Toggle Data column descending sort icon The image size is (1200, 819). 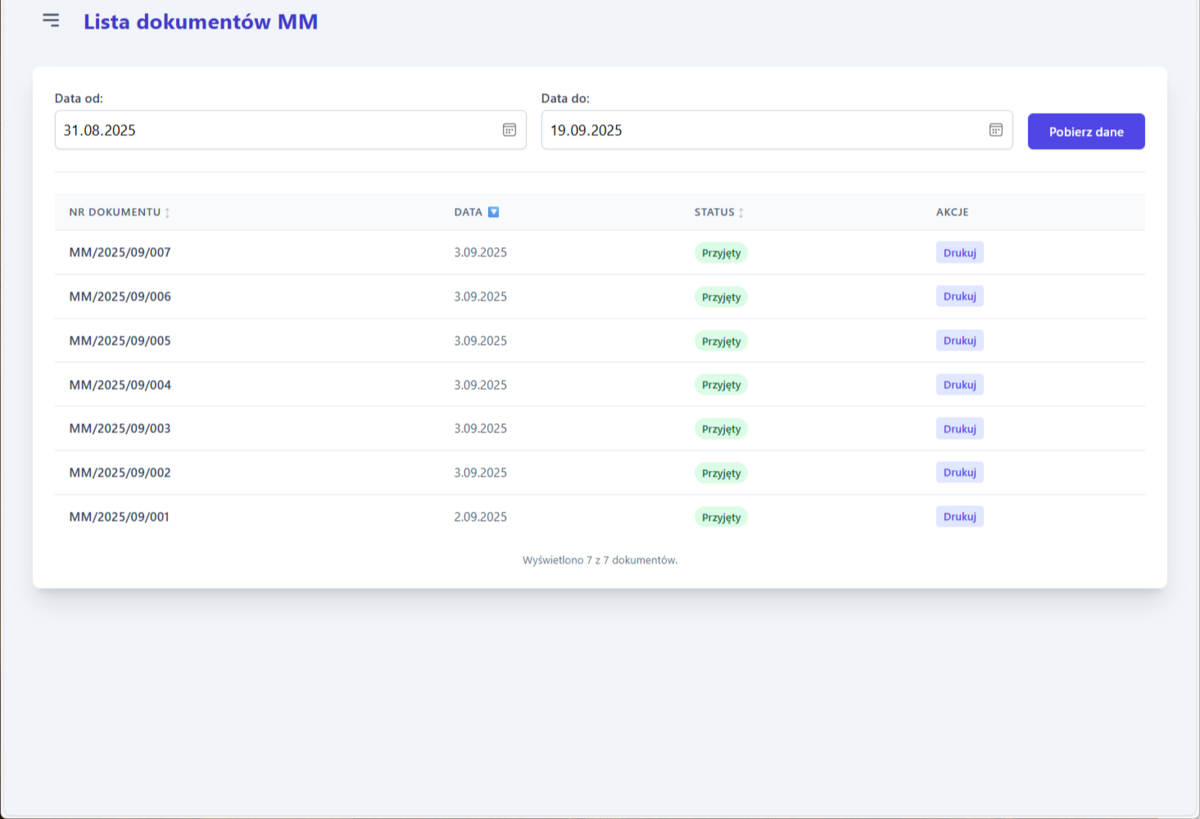[493, 212]
